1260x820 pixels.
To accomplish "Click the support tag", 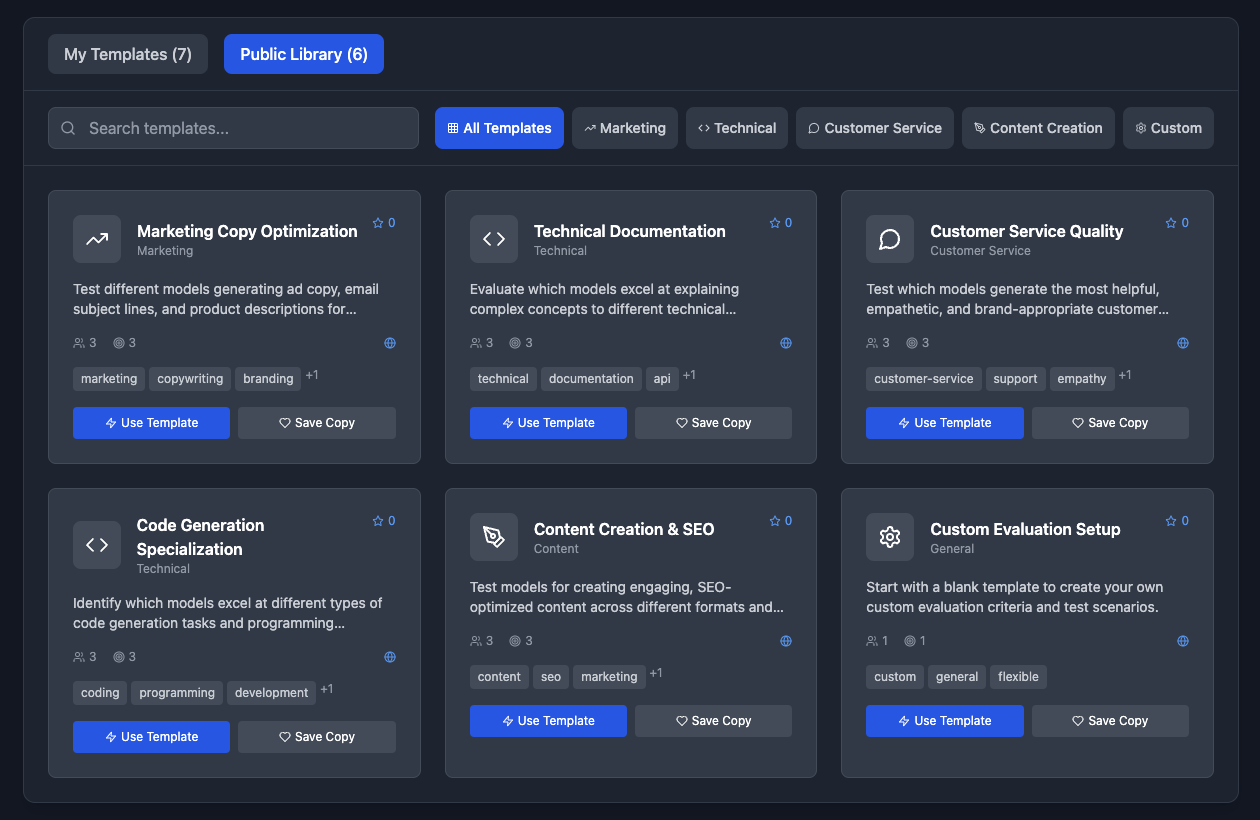I will point(1016,379).
